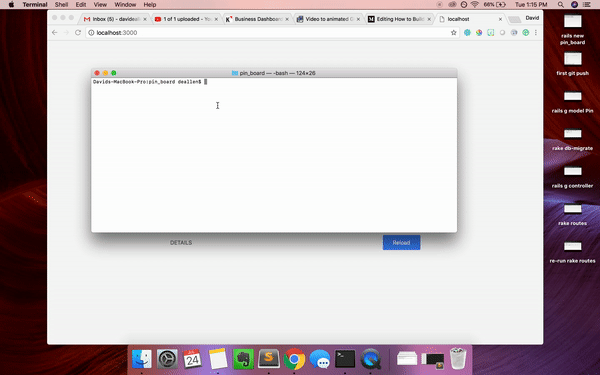Open Notes from the Dock
Screen dimensions: 600x375
218,359
